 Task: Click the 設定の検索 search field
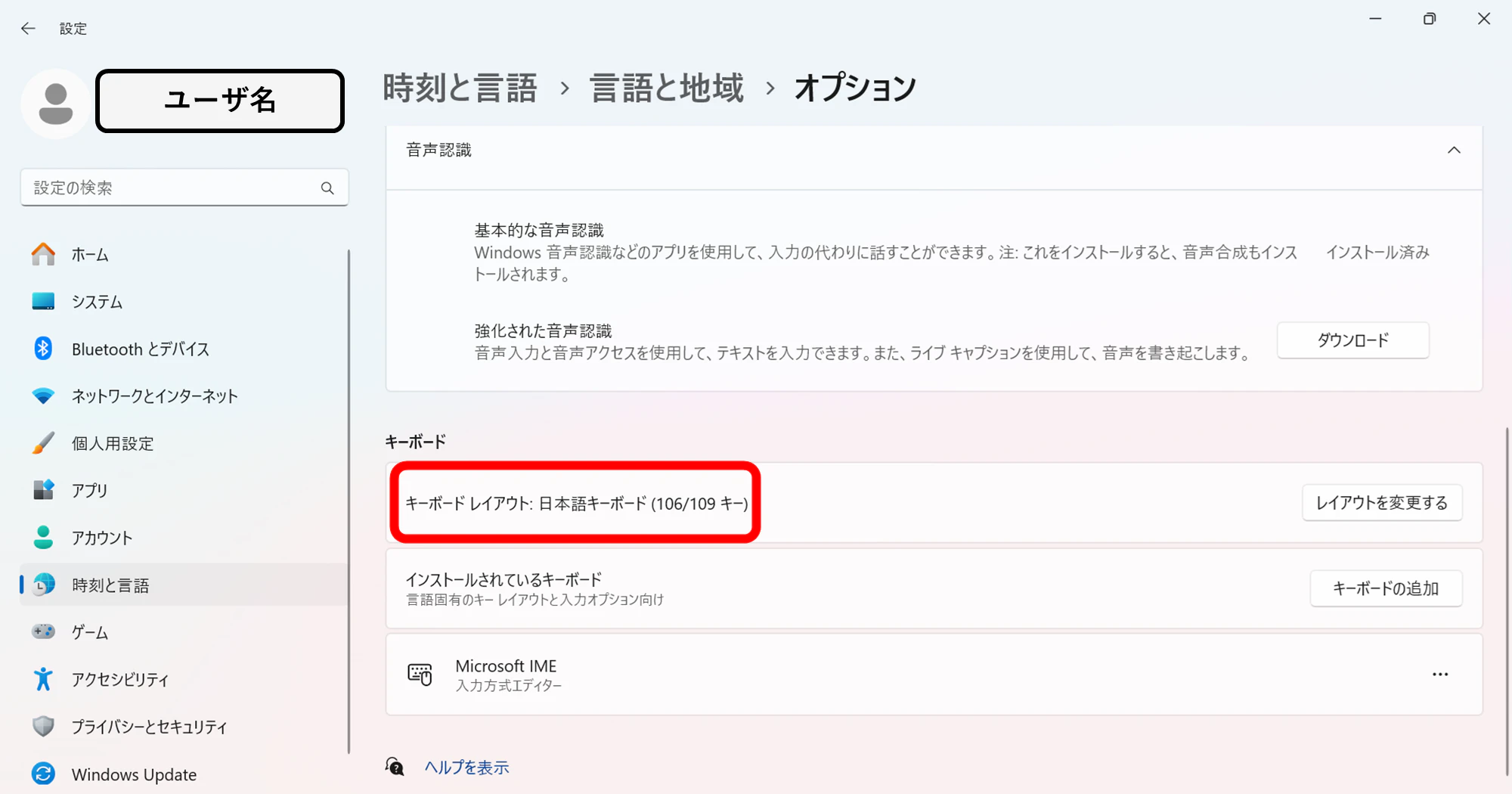184,188
